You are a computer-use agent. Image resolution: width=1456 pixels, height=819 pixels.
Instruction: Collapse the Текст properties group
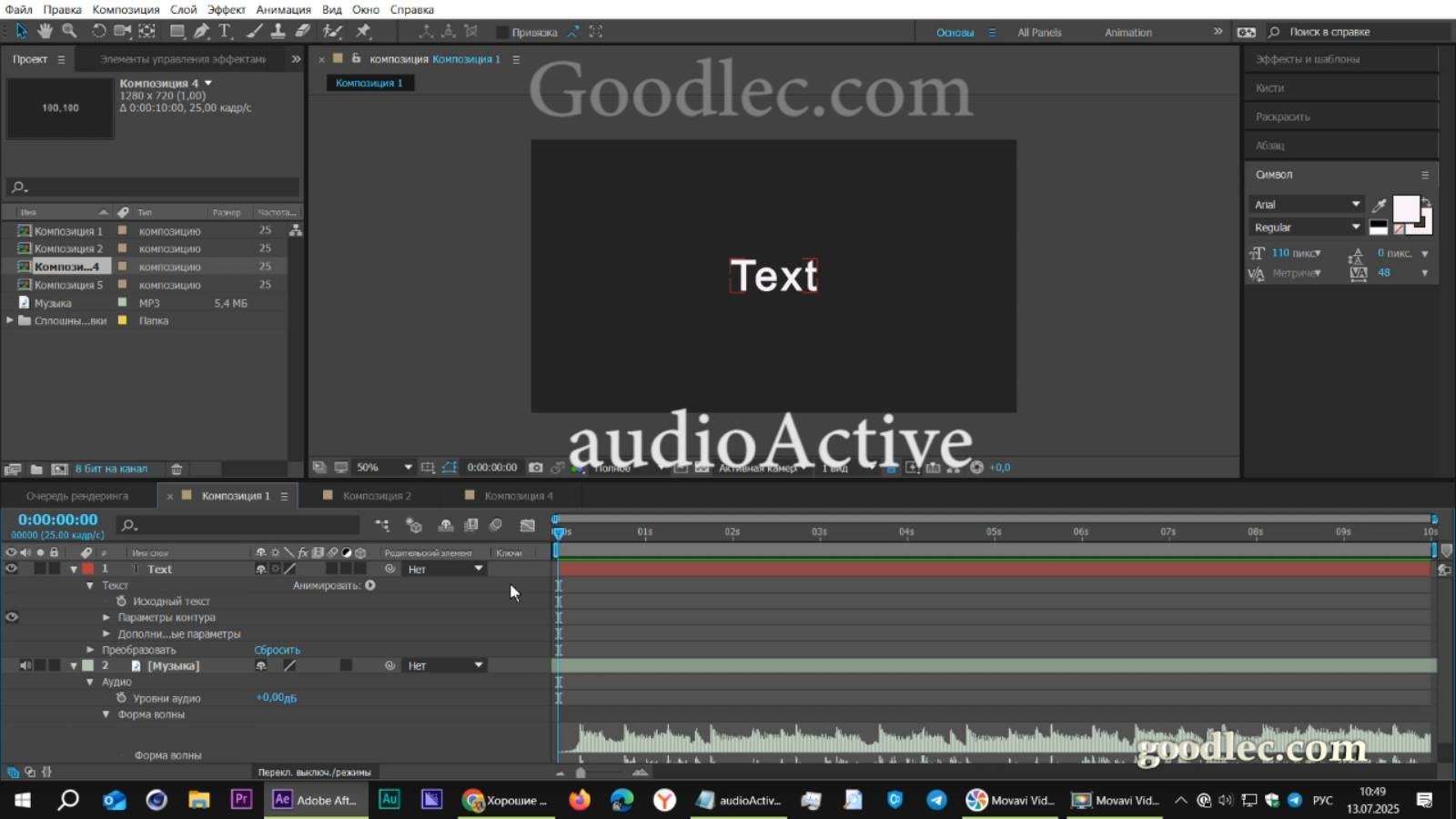tap(91, 586)
